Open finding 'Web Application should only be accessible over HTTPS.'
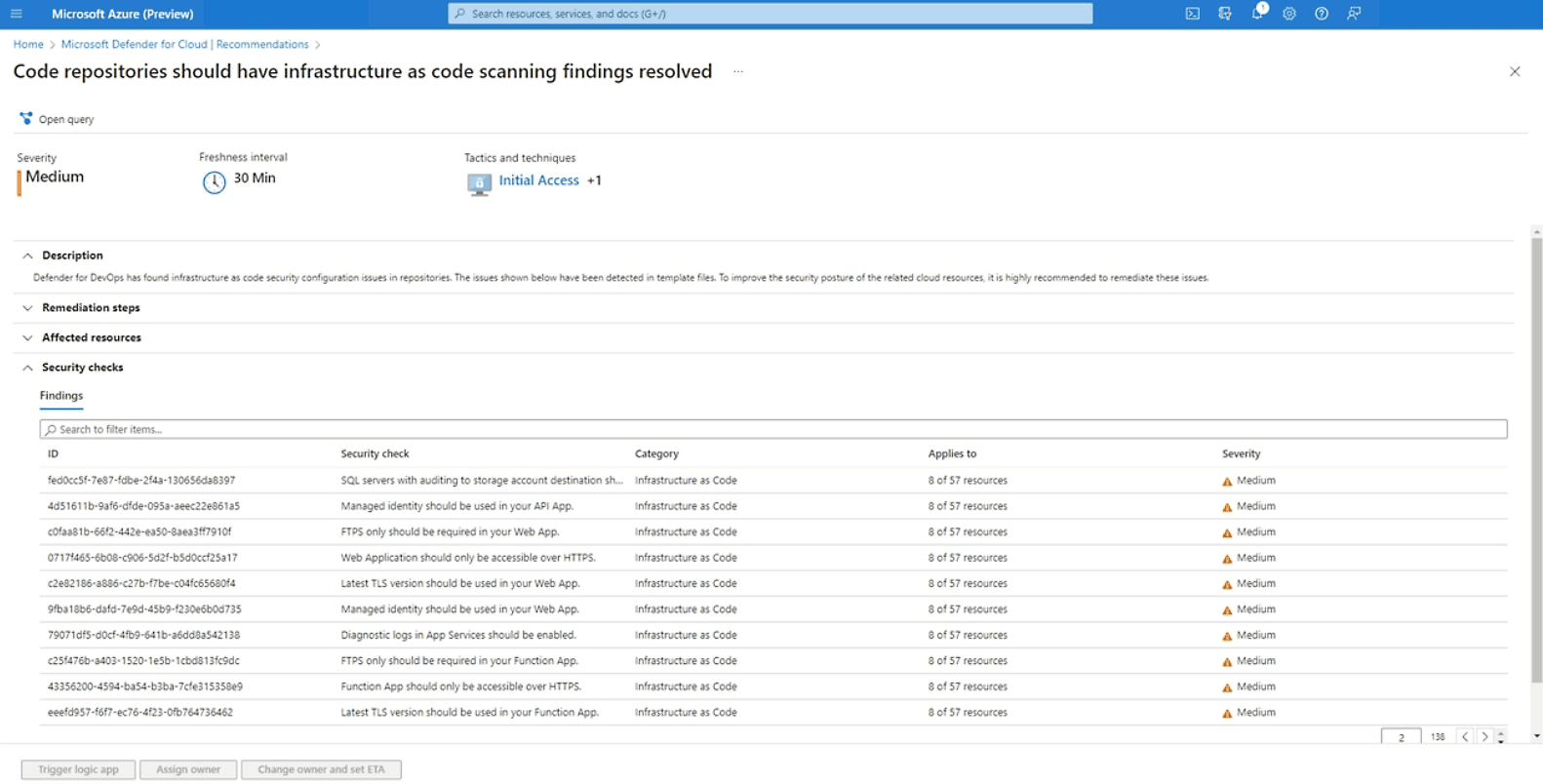 coord(773,558)
